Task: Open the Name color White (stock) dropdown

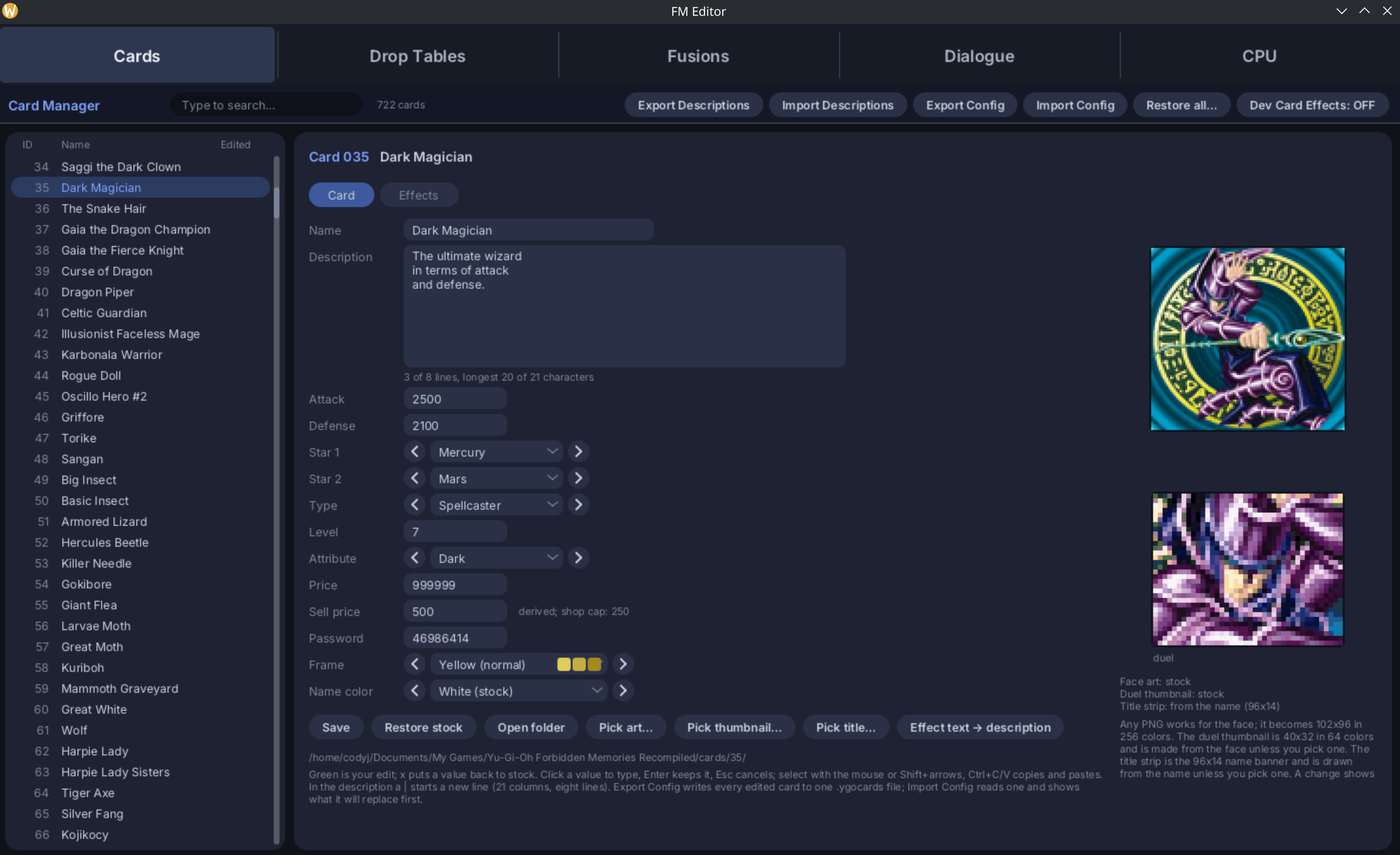Action: [x=519, y=691]
